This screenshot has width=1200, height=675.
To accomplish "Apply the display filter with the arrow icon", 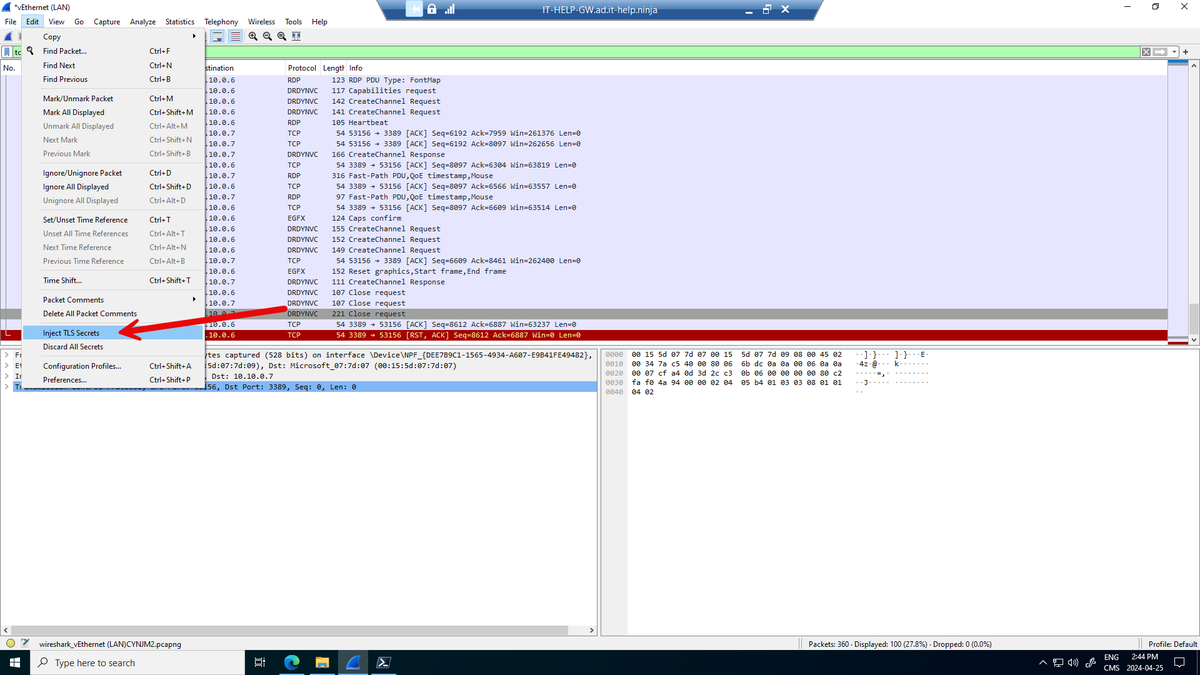I will coord(1160,52).
